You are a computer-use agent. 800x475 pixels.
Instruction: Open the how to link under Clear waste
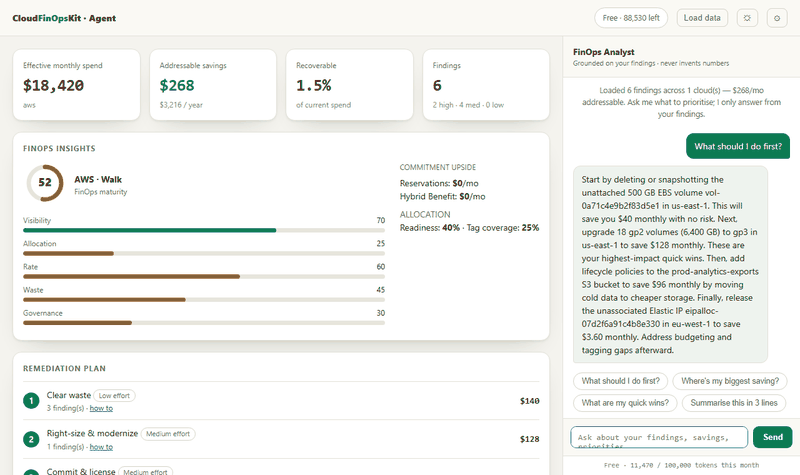point(101,408)
